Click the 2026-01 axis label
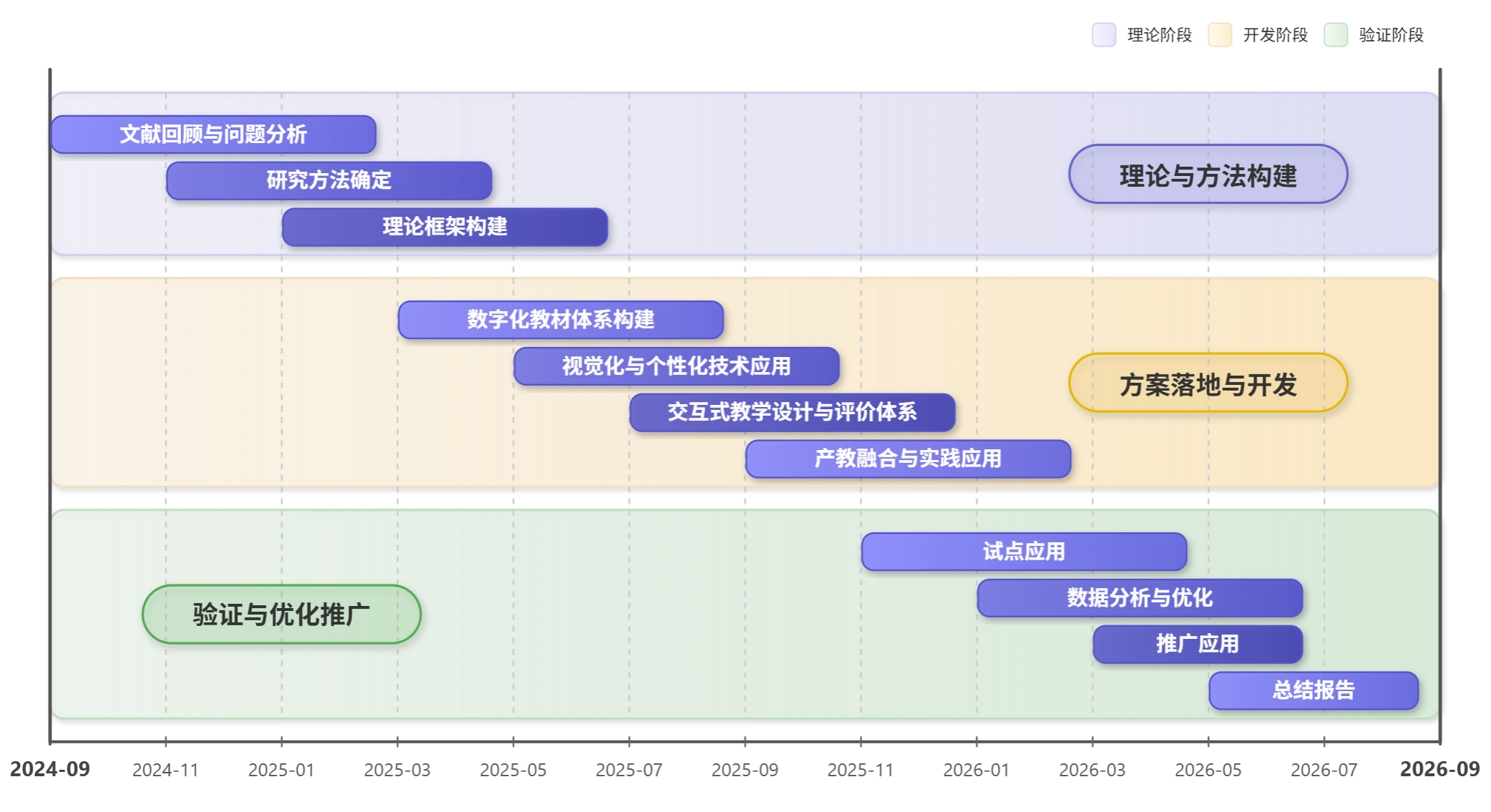The image size is (1491, 812). click(977, 770)
